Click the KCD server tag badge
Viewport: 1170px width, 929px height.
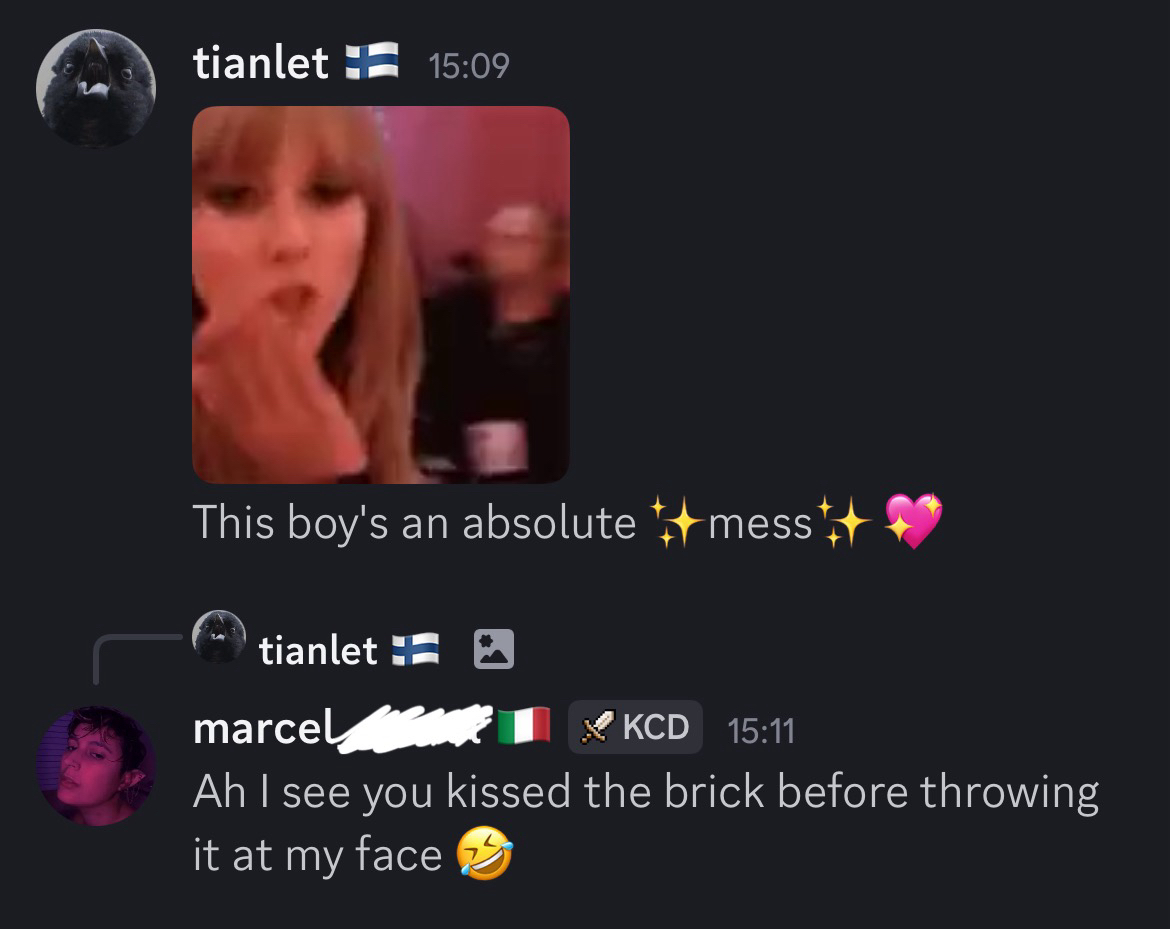635,727
